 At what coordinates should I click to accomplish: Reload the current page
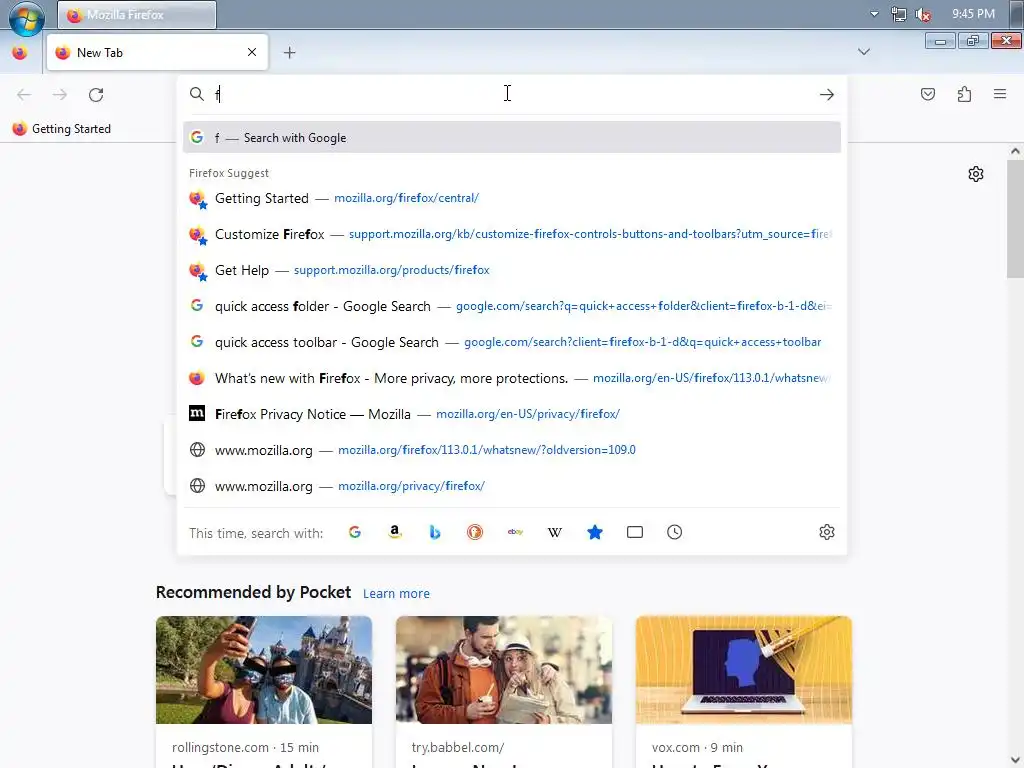click(x=96, y=95)
